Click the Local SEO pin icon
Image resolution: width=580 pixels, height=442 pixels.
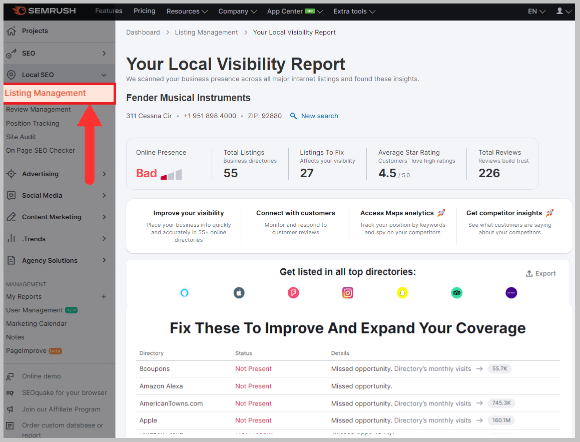point(11,75)
